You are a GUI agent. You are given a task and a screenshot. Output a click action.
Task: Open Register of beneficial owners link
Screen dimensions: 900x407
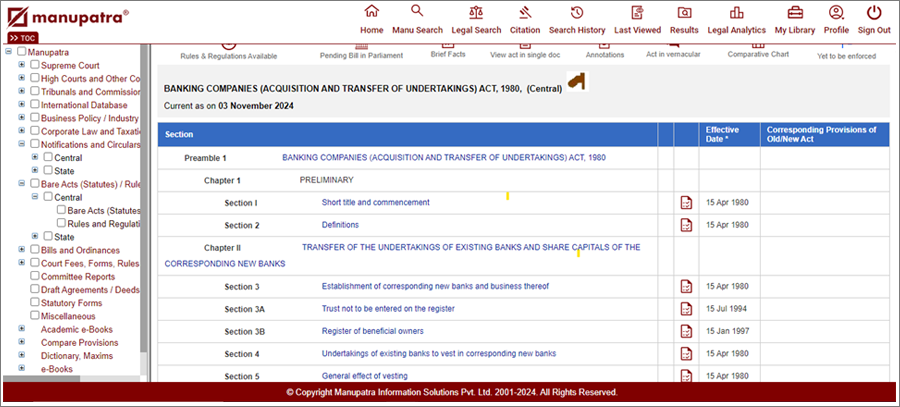coord(373,331)
